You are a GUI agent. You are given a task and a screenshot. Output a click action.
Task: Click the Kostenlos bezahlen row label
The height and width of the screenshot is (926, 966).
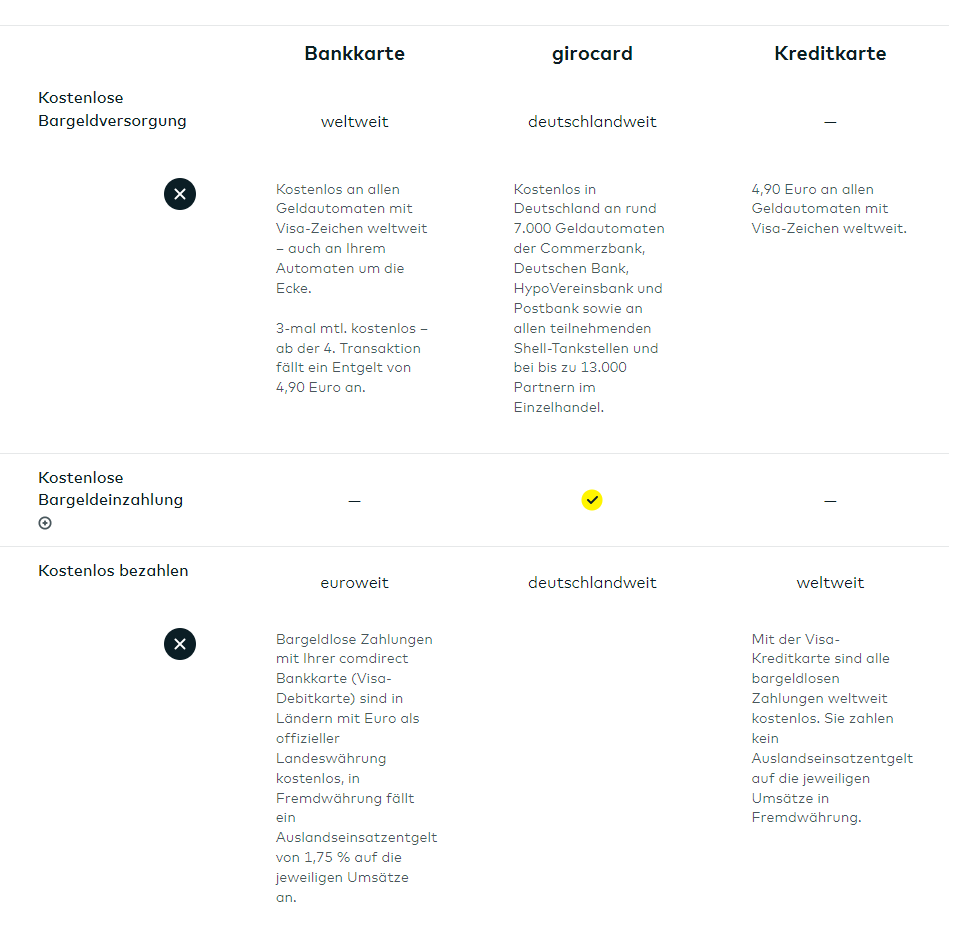(x=113, y=571)
